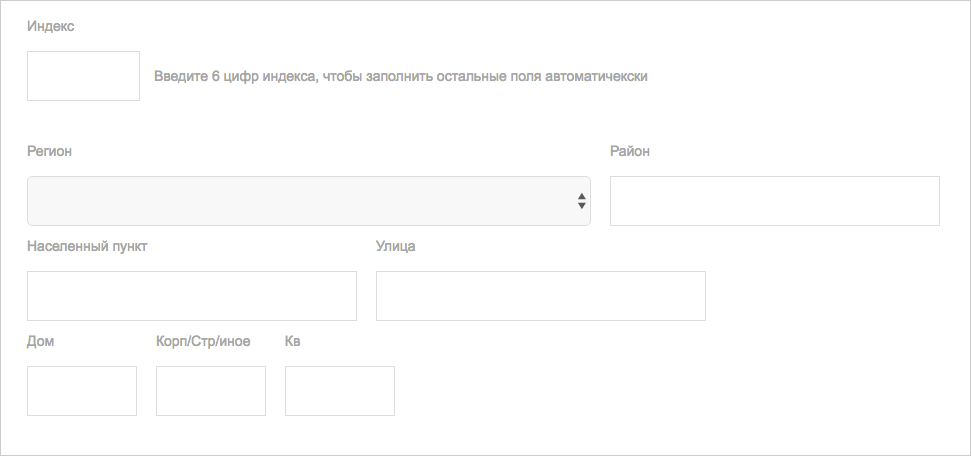Click the Корп/Стр/иное label
Screen dimensions: 971x456
click(x=203, y=341)
